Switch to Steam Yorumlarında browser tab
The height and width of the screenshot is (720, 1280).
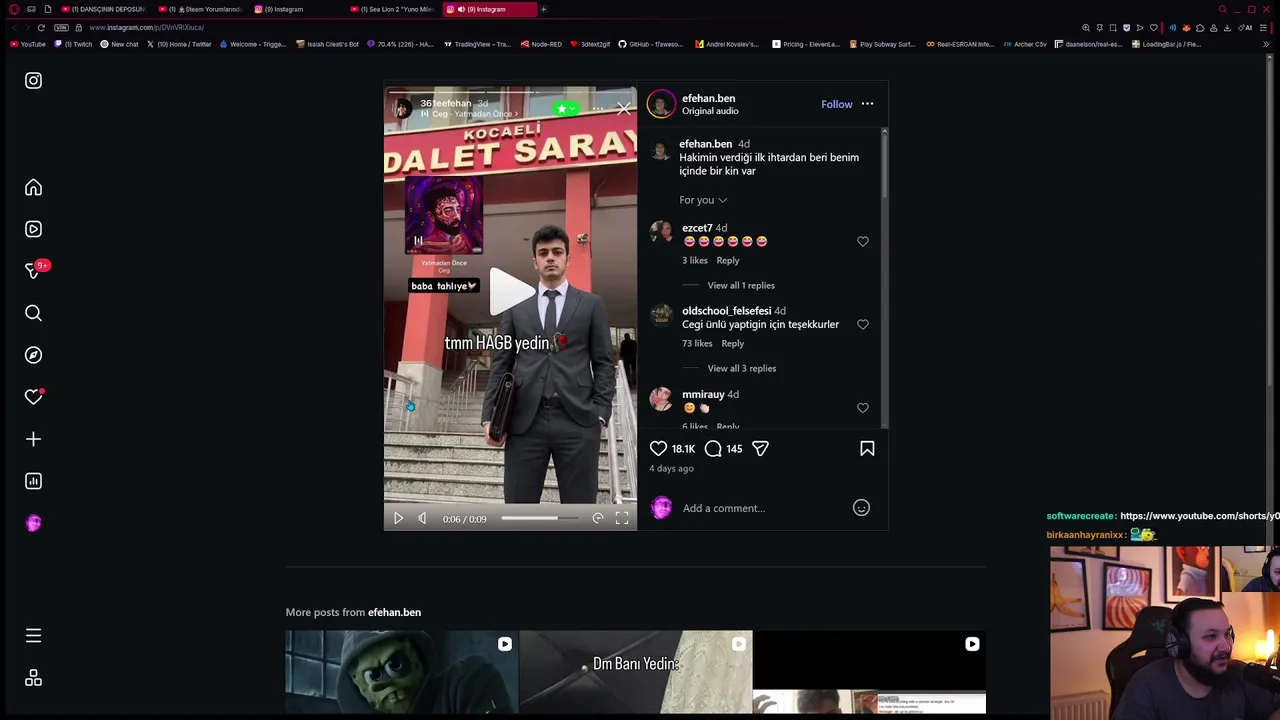200,9
